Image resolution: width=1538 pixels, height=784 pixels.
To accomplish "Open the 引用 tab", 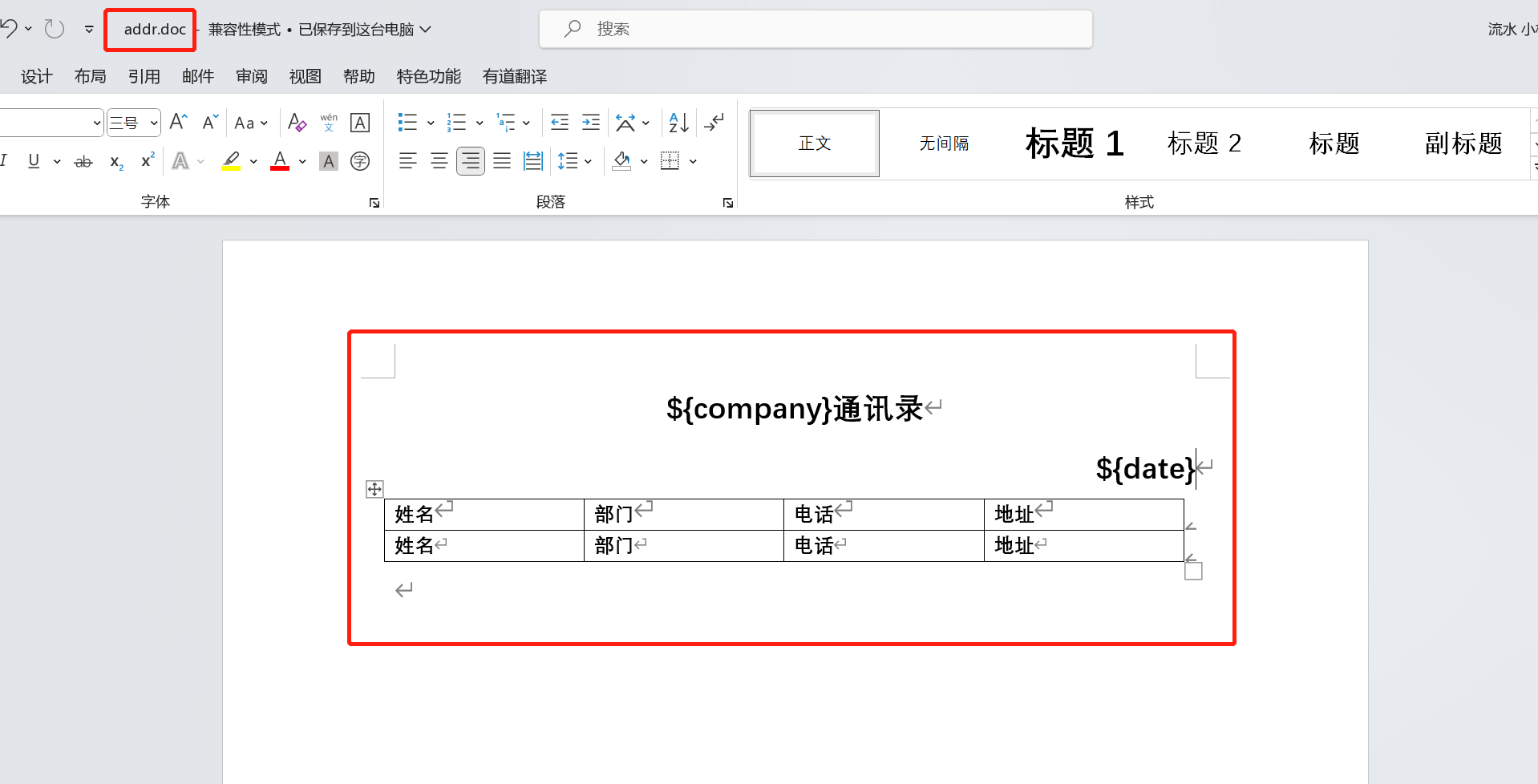I will 144,76.
